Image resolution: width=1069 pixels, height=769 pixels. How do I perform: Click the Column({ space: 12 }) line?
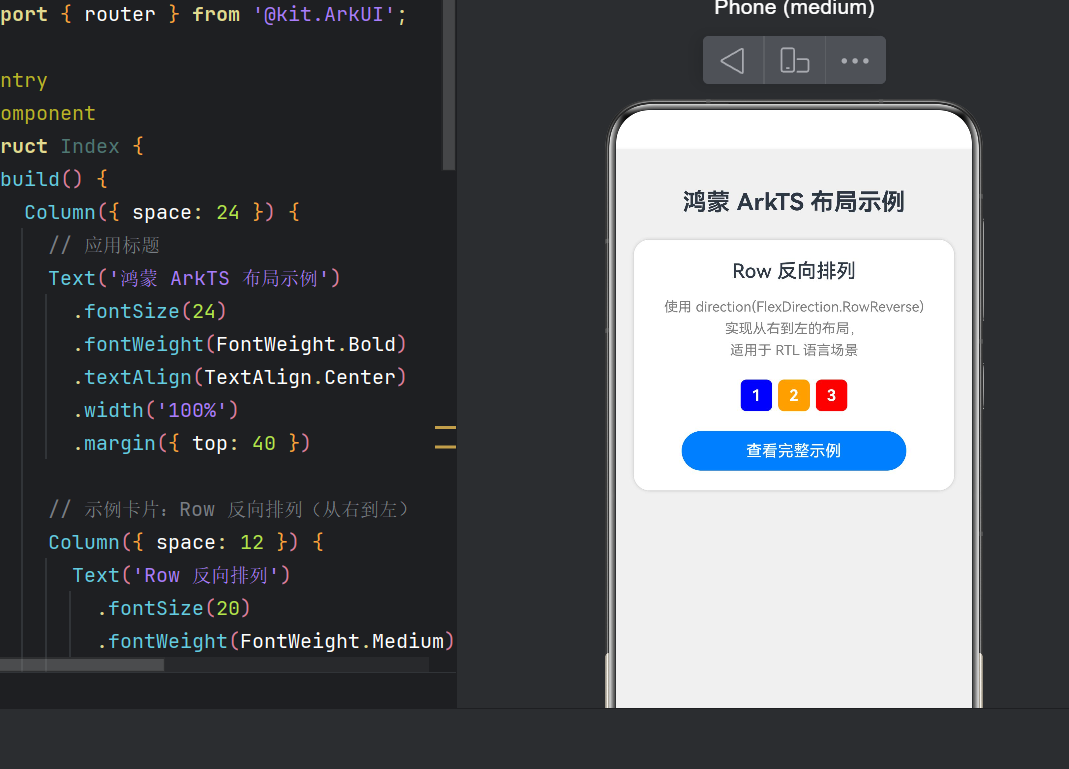click(x=186, y=542)
